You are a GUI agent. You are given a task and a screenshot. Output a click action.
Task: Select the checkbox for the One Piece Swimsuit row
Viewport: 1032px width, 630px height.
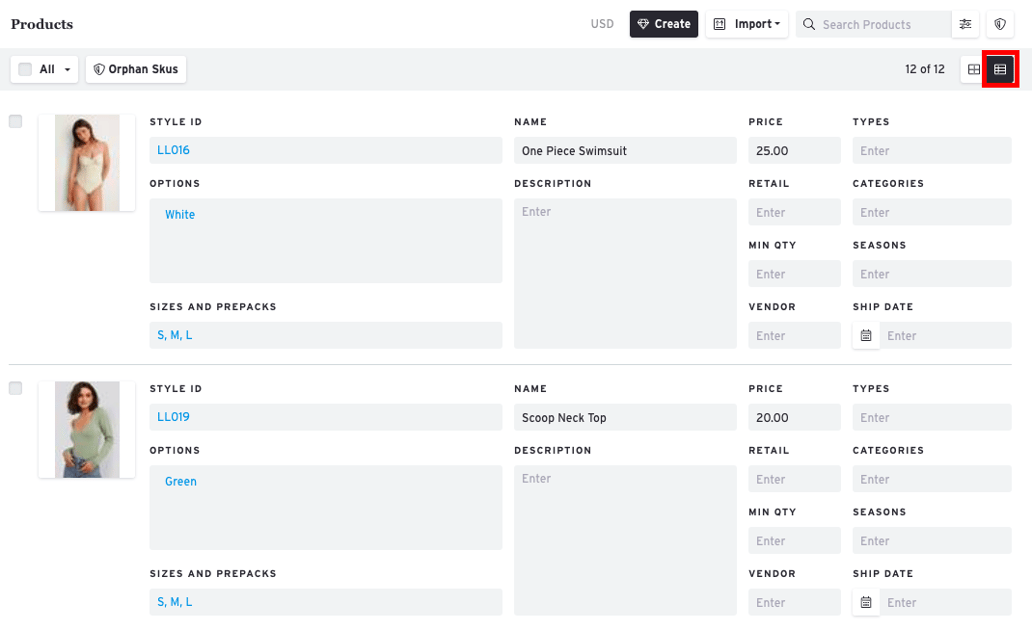tap(15, 121)
